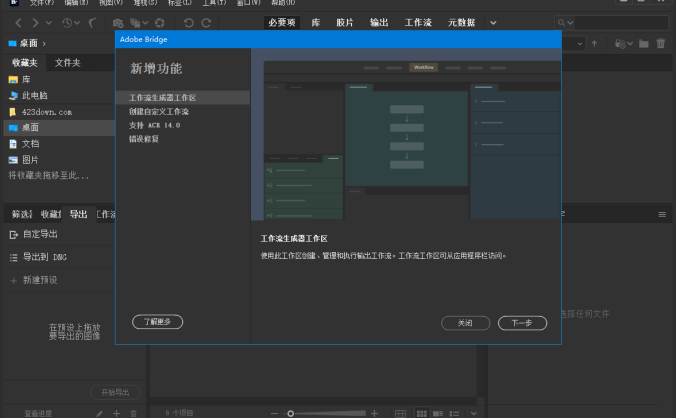Click the 了解更多 button in dialog
Viewport: 676px width, 418px height.
pos(157,322)
